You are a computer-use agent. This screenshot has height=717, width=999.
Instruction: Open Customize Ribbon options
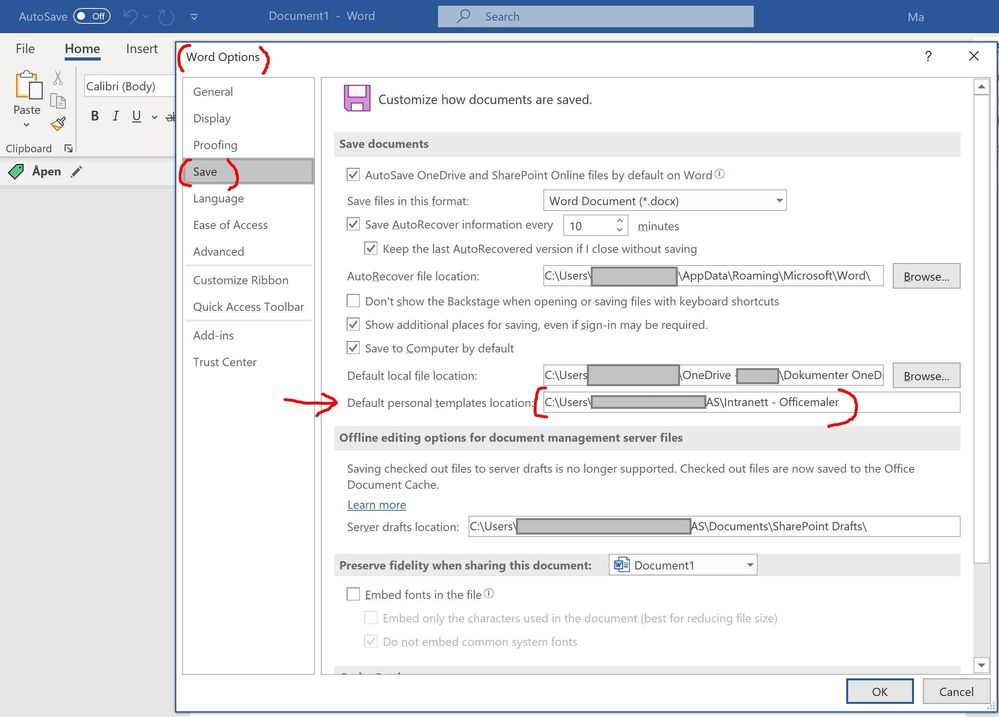(x=248, y=280)
